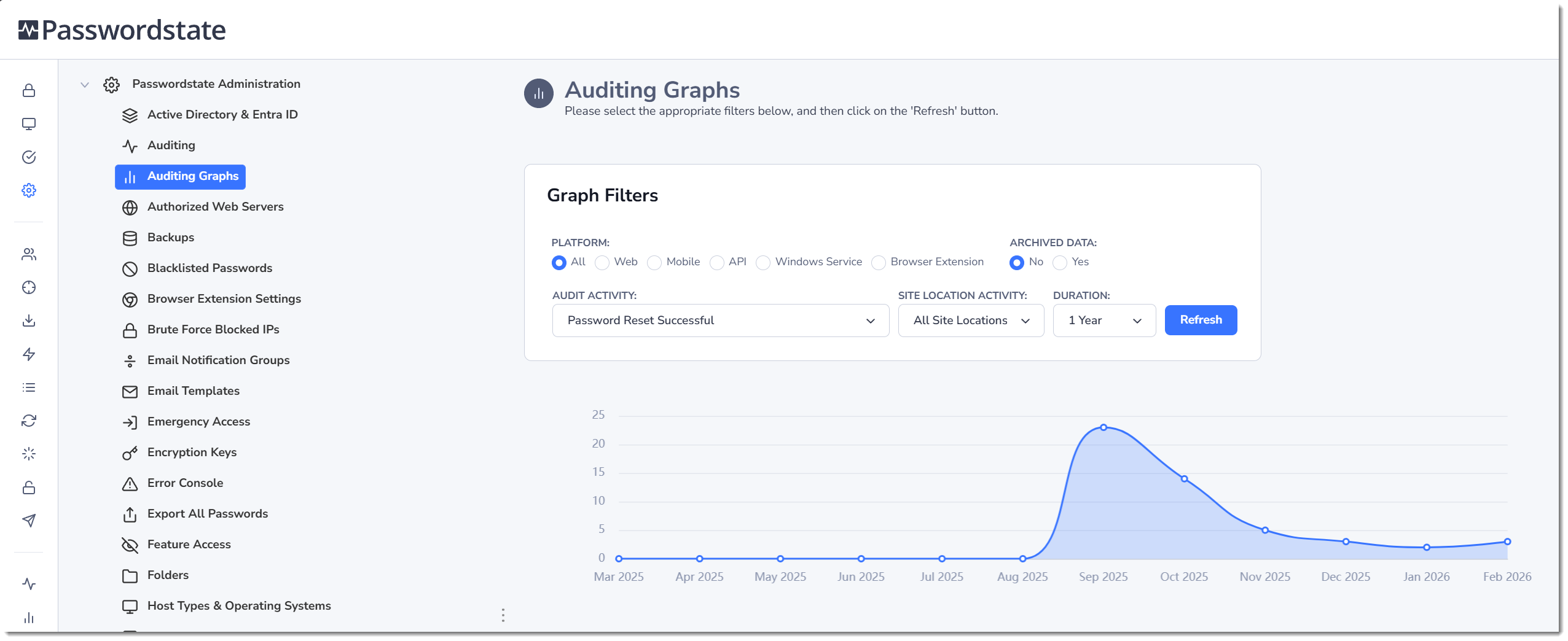
Task: Open Brute Force Blocked IPs
Action: tap(213, 330)
